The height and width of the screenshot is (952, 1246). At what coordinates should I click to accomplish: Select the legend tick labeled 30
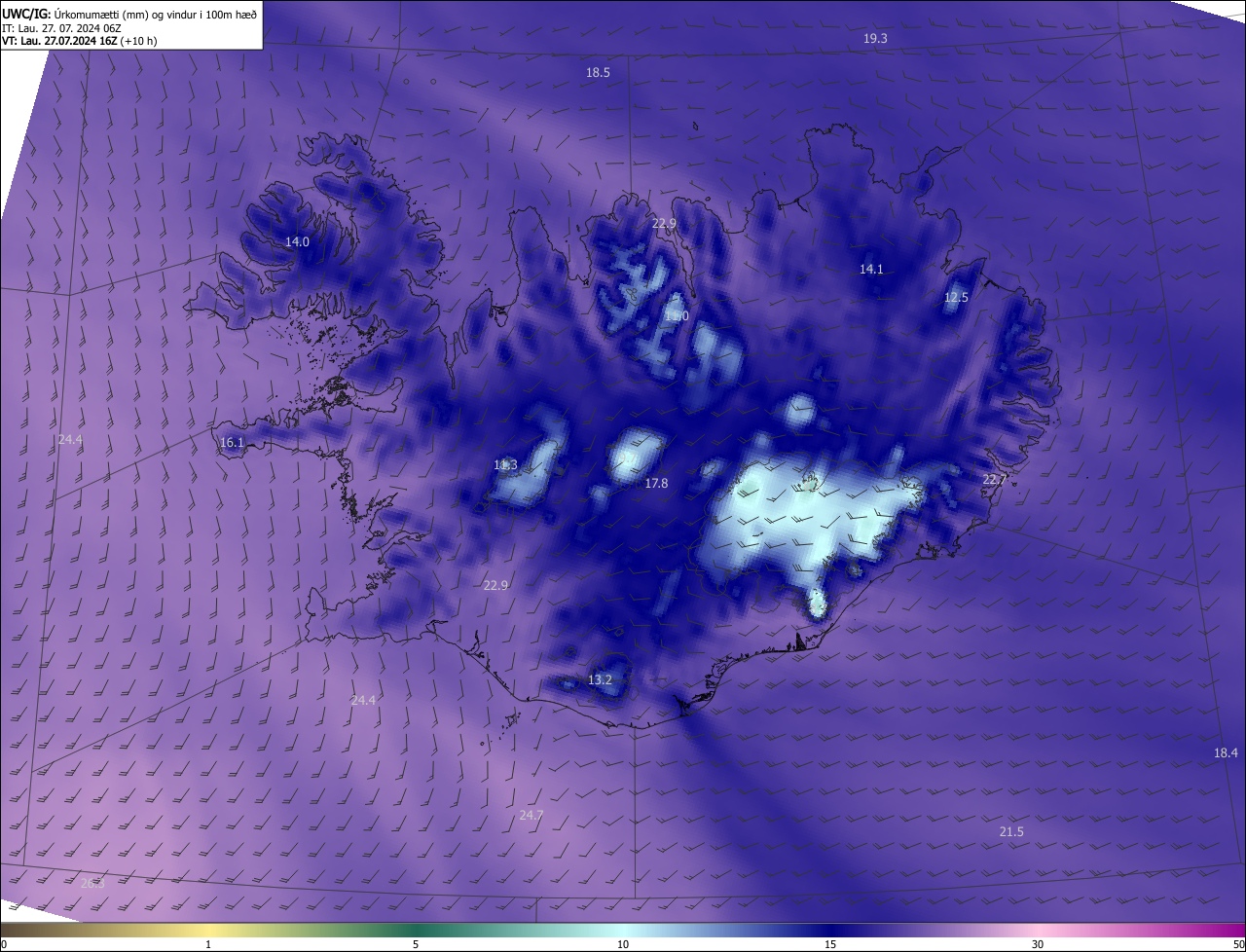[x=1038, y=944]
